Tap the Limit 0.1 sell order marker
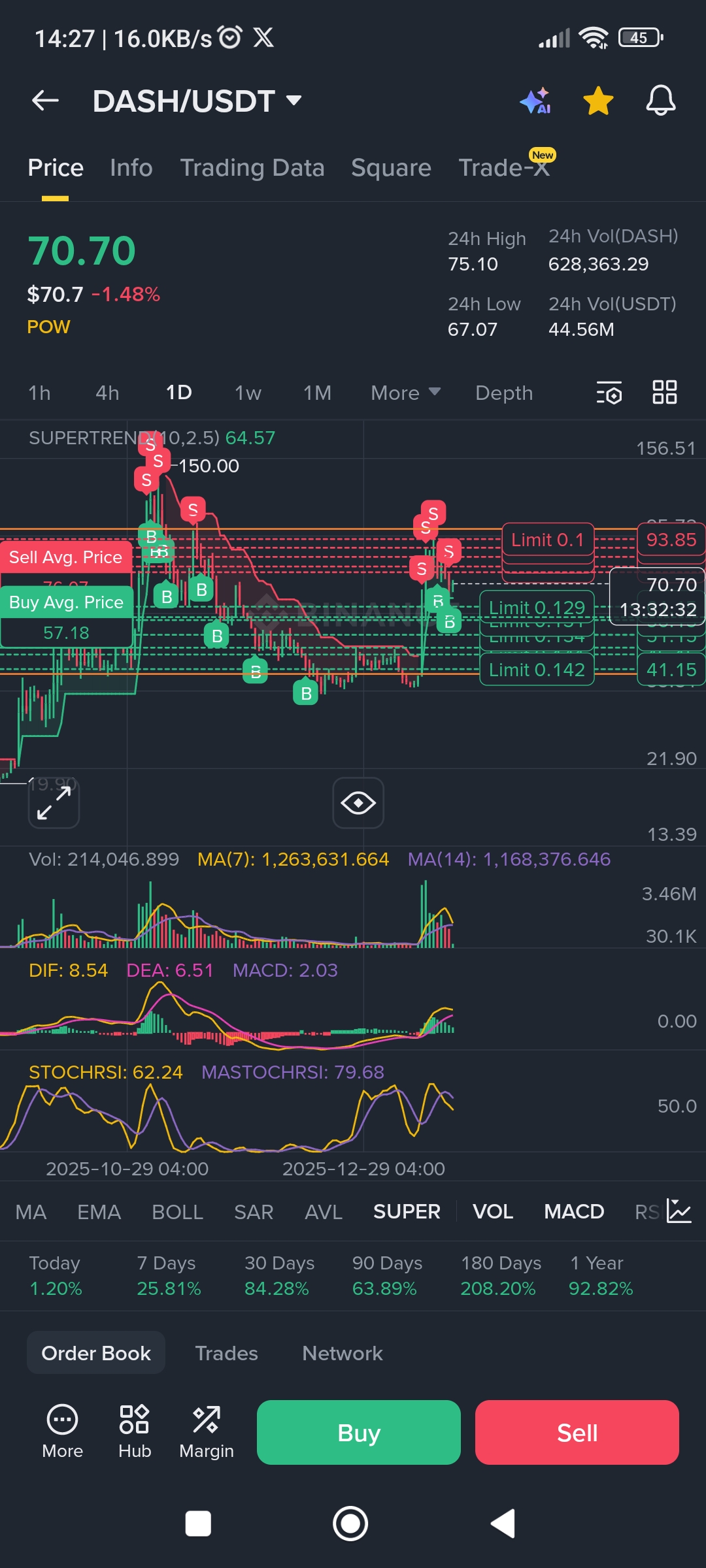Viewport: 706px width, 1568px height. (x=548, y=540)
